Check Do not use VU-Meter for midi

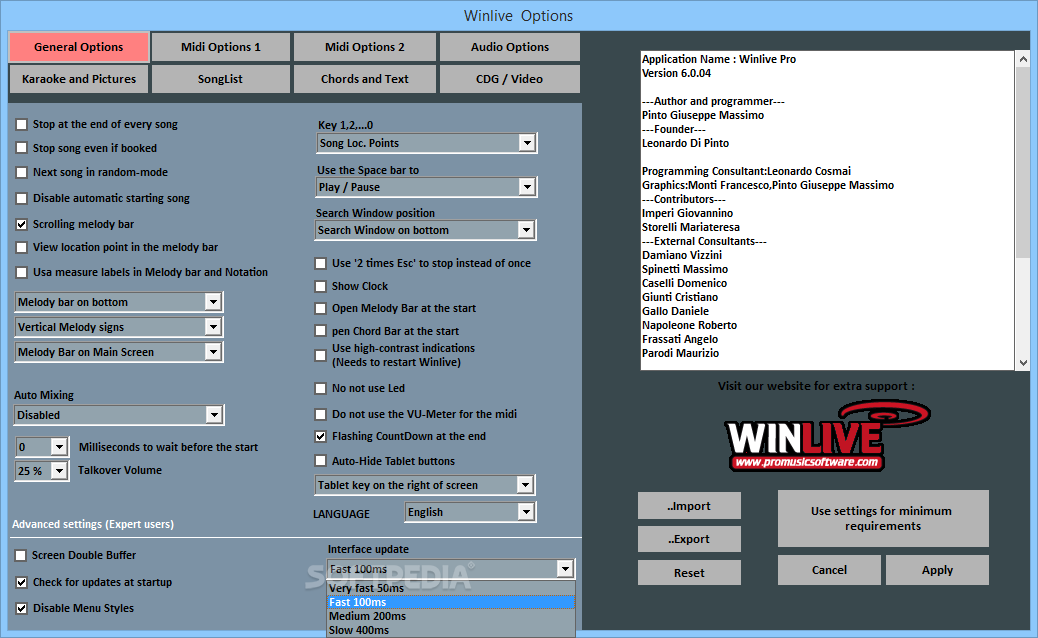[320, 414]
